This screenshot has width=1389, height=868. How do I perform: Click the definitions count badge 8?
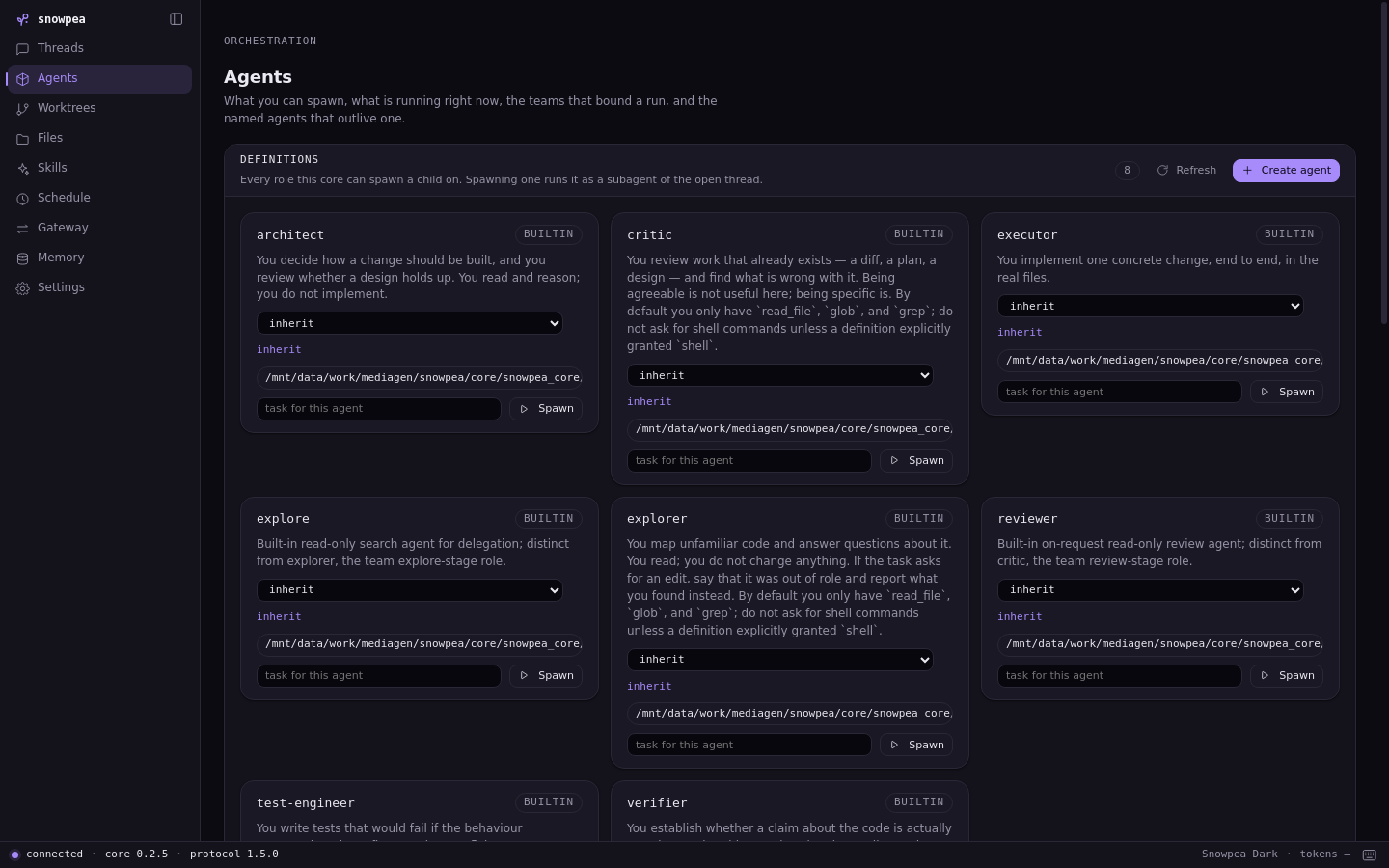(x=1127, y=171)
